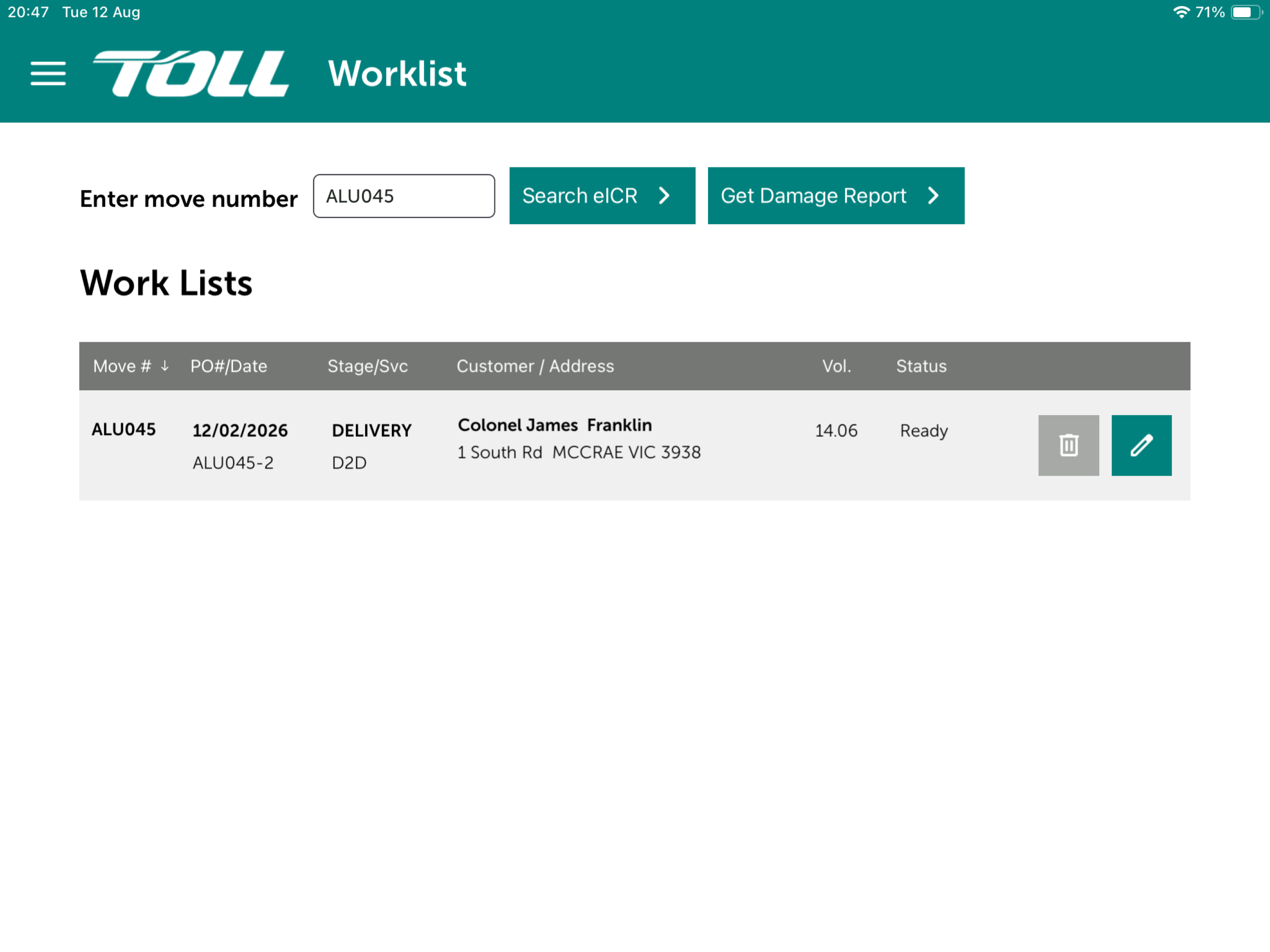Click the Worklist page title
Image resolution: width=1270 pixels, height=952 pixels.
pos(397,73)
